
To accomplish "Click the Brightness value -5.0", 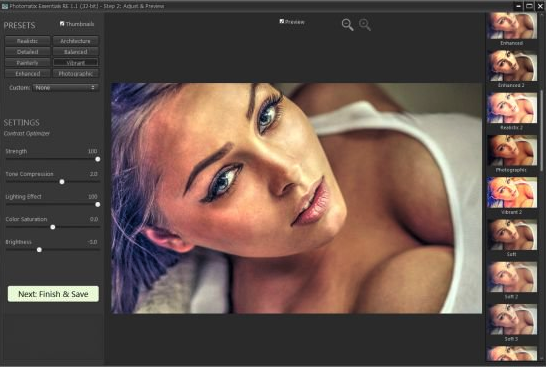I will (93, 242).
